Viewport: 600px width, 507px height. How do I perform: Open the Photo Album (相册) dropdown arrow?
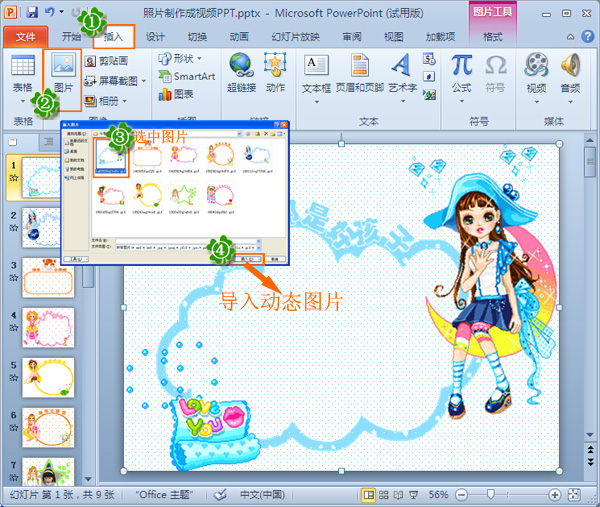[125, 101]
